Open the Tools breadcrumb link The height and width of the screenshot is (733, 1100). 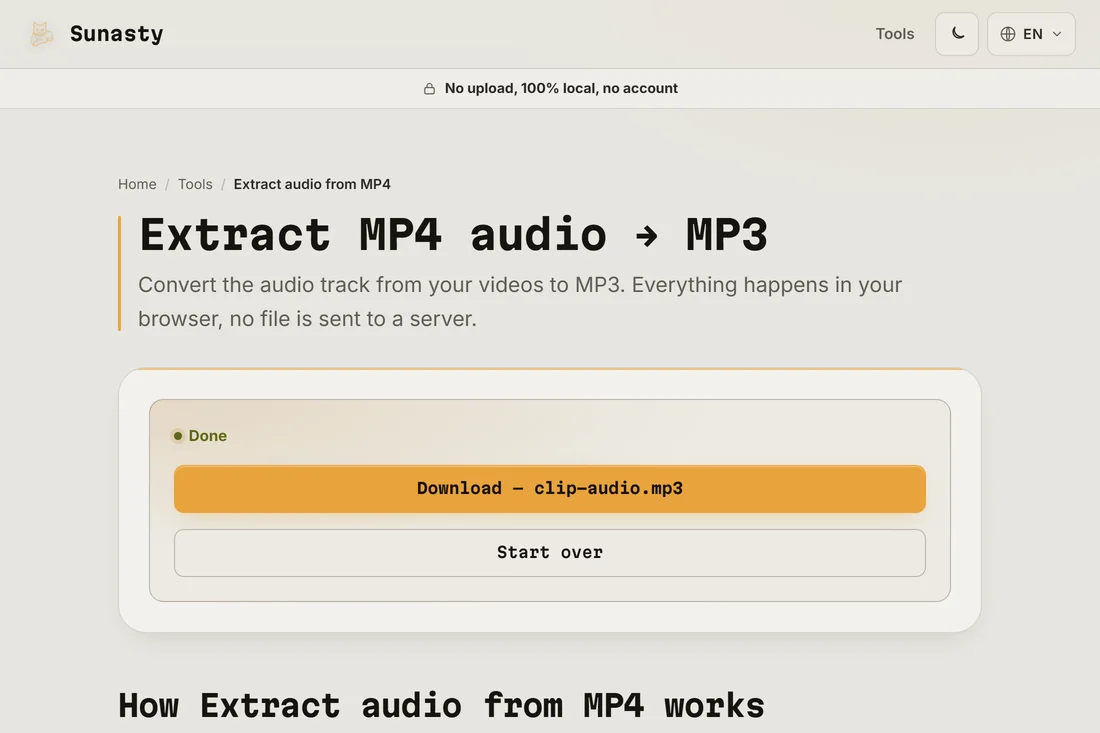(x=195, y=184)
